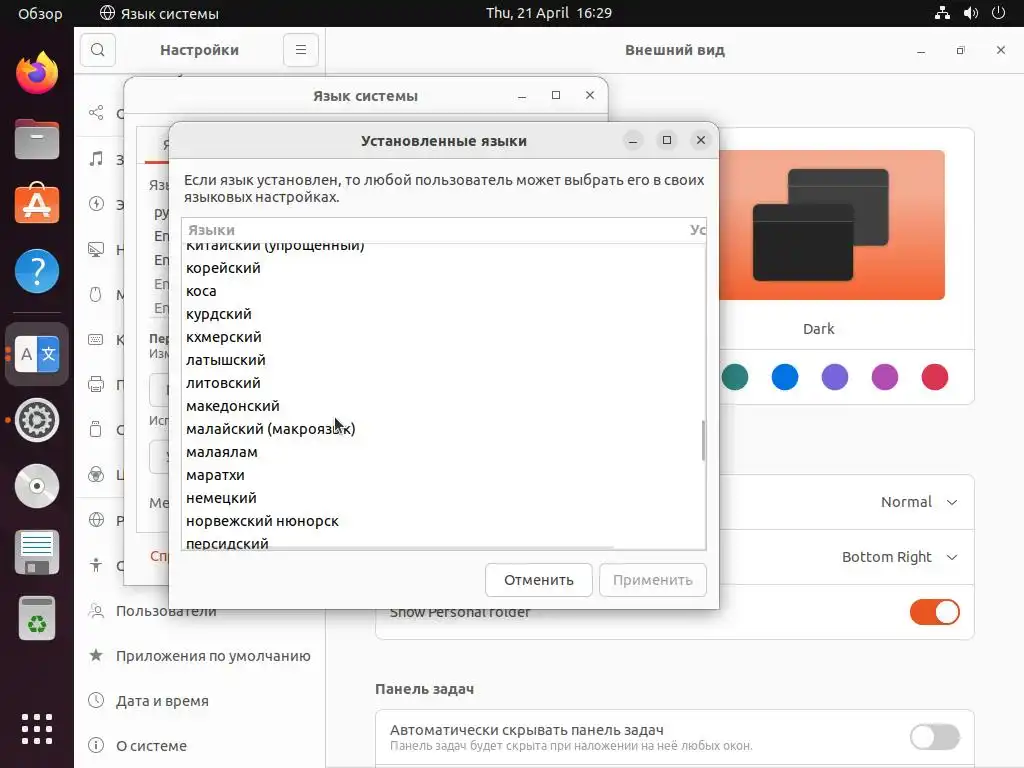Open the Язык системы app menu in top bar
Screen dimensions: 1024x768
[x=159, y=13]
